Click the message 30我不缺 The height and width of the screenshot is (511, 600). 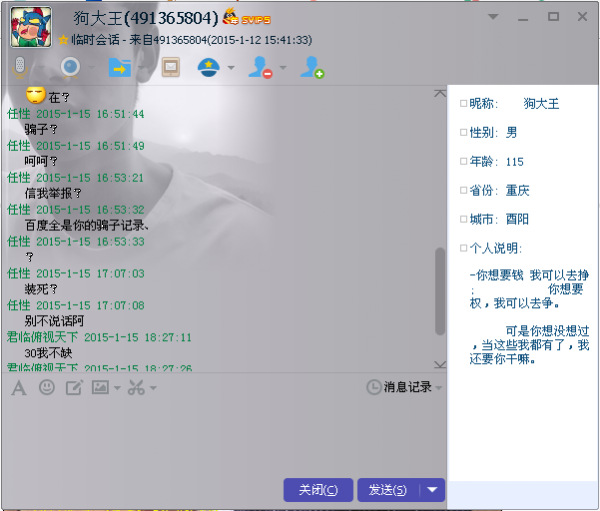(48, 353)
